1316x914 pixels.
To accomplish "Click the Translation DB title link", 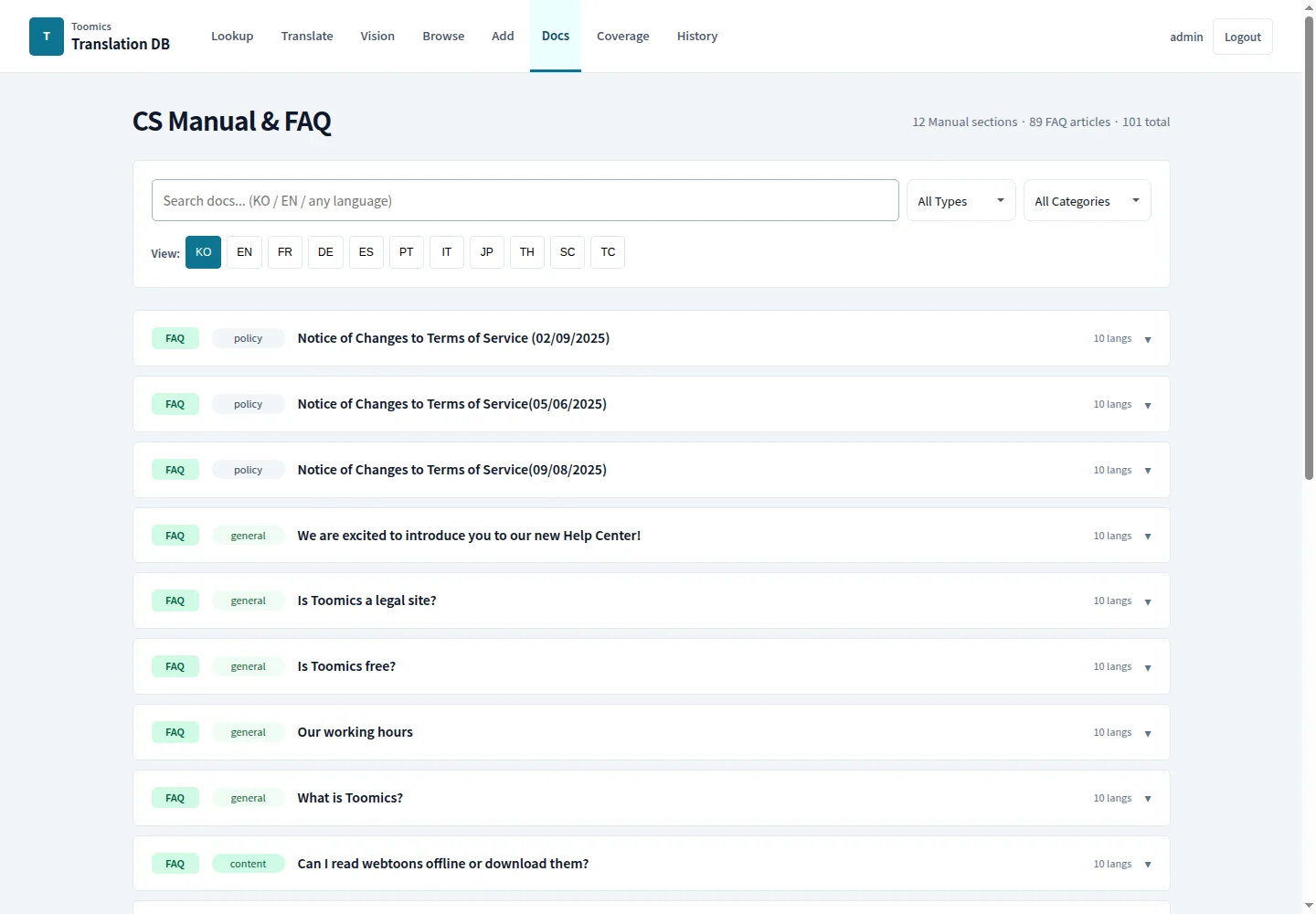I will (121, 44).
